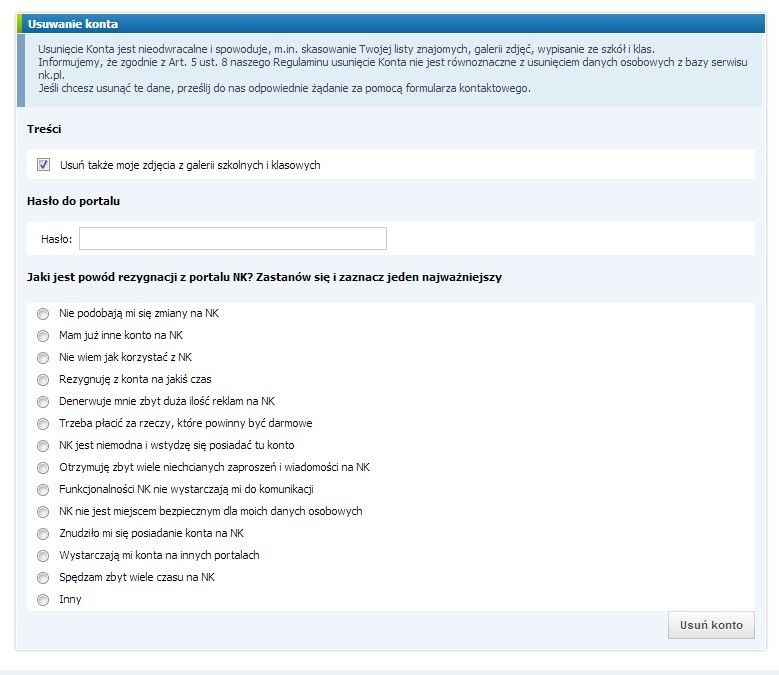Select 'NK jest niemodna' radio option
This screenshot has height=675, width=779.
43,446
